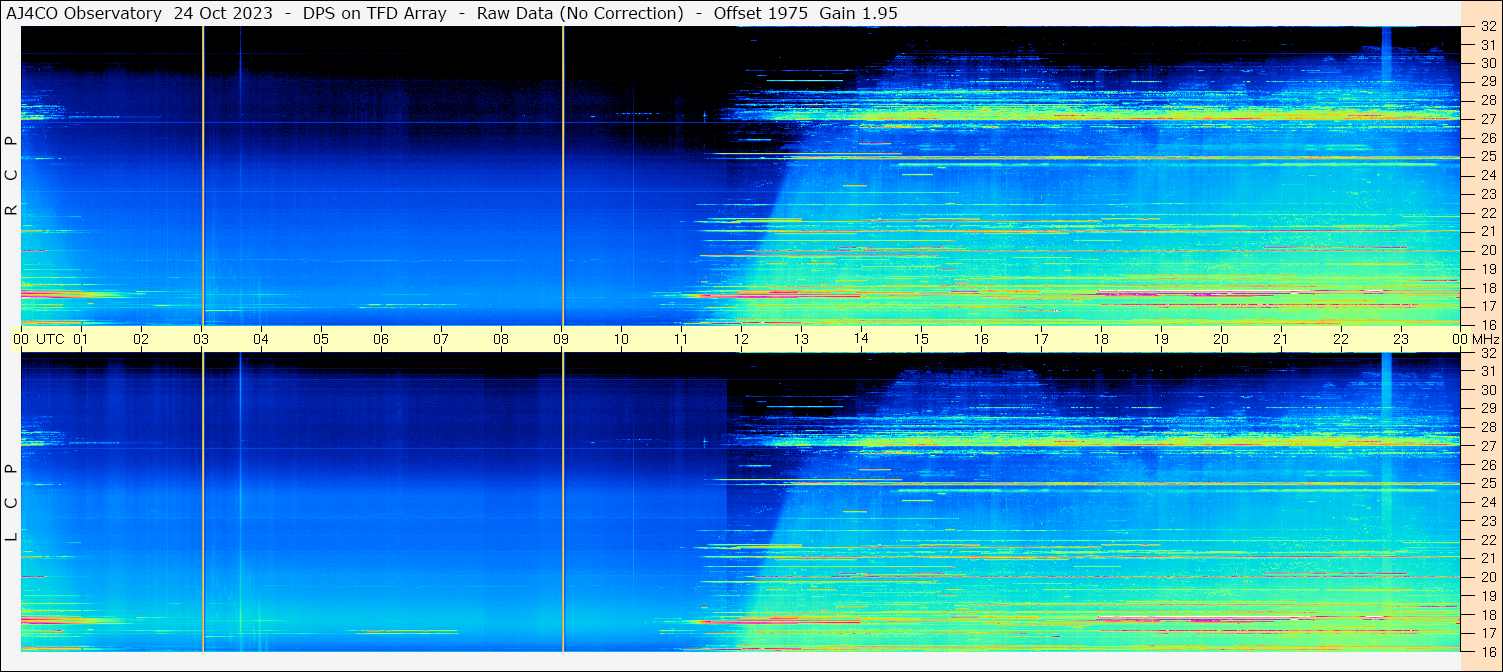Image resolution: width=1503 pixels, height=672 pixels.
Task: Click the "L C P" polarization label
Action: pyautogui.click(x=11, y=503)
